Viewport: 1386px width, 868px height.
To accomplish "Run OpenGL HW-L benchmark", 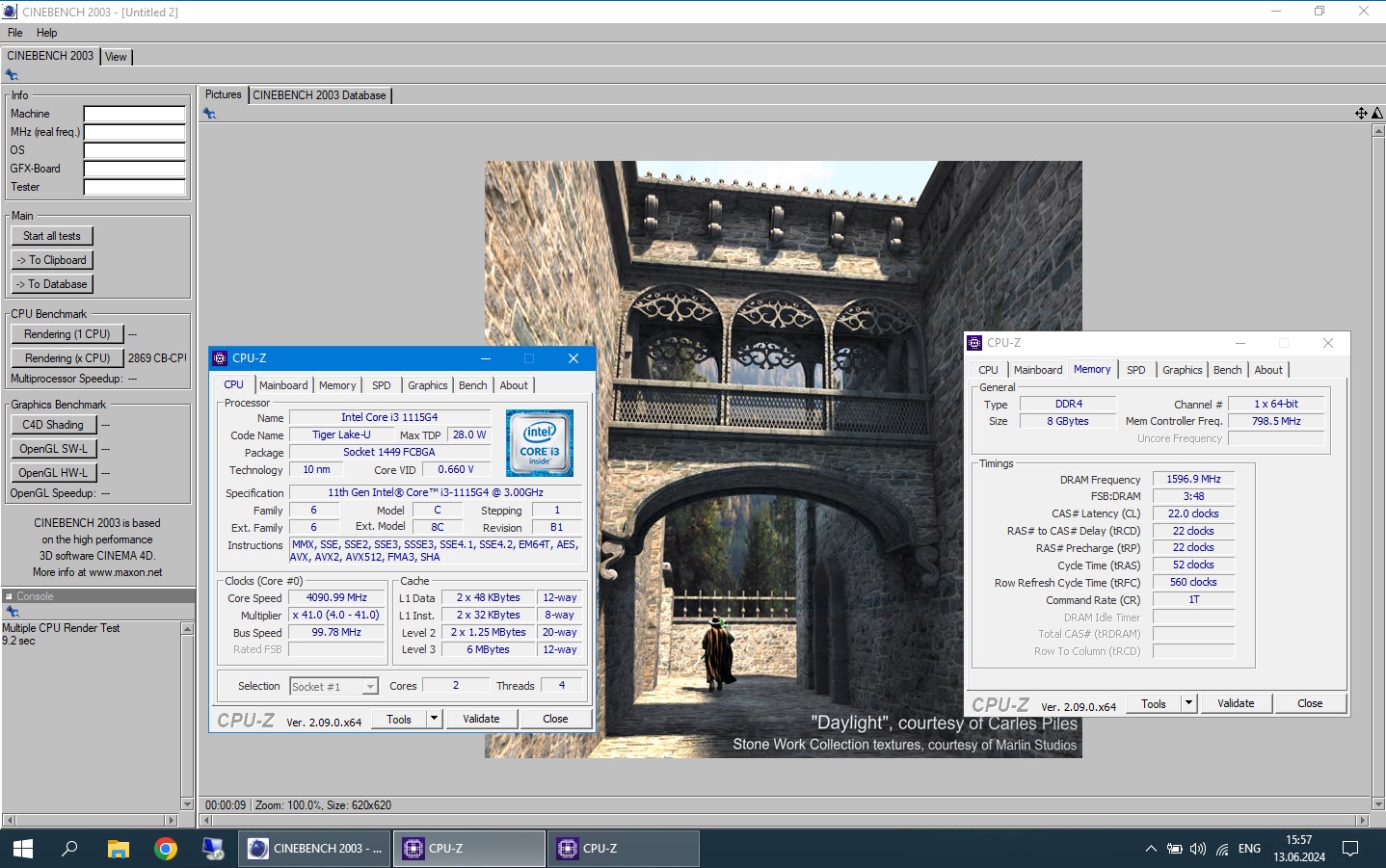I will click(x=53, y=473).
